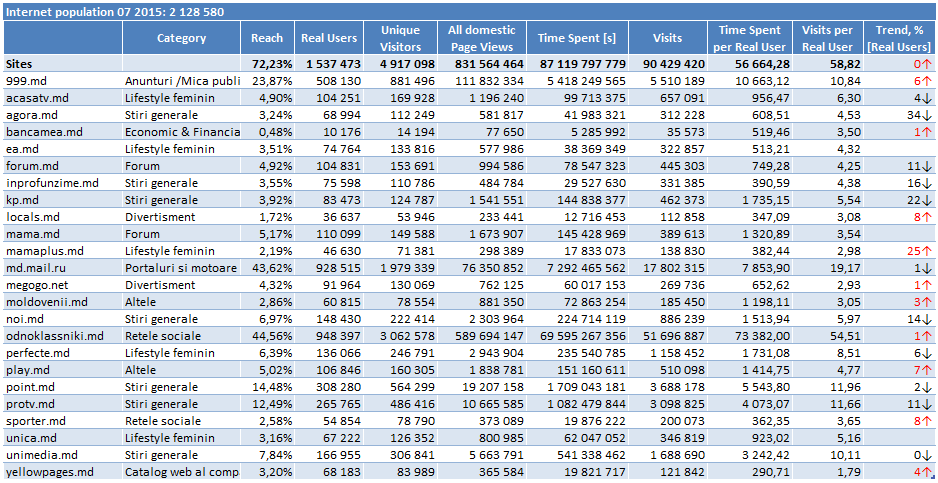Image resolution: width=938 pixels, height=483 pixels.
Task: Click the 831 564 464 total page views cell
Action: (x=482, y=64)
